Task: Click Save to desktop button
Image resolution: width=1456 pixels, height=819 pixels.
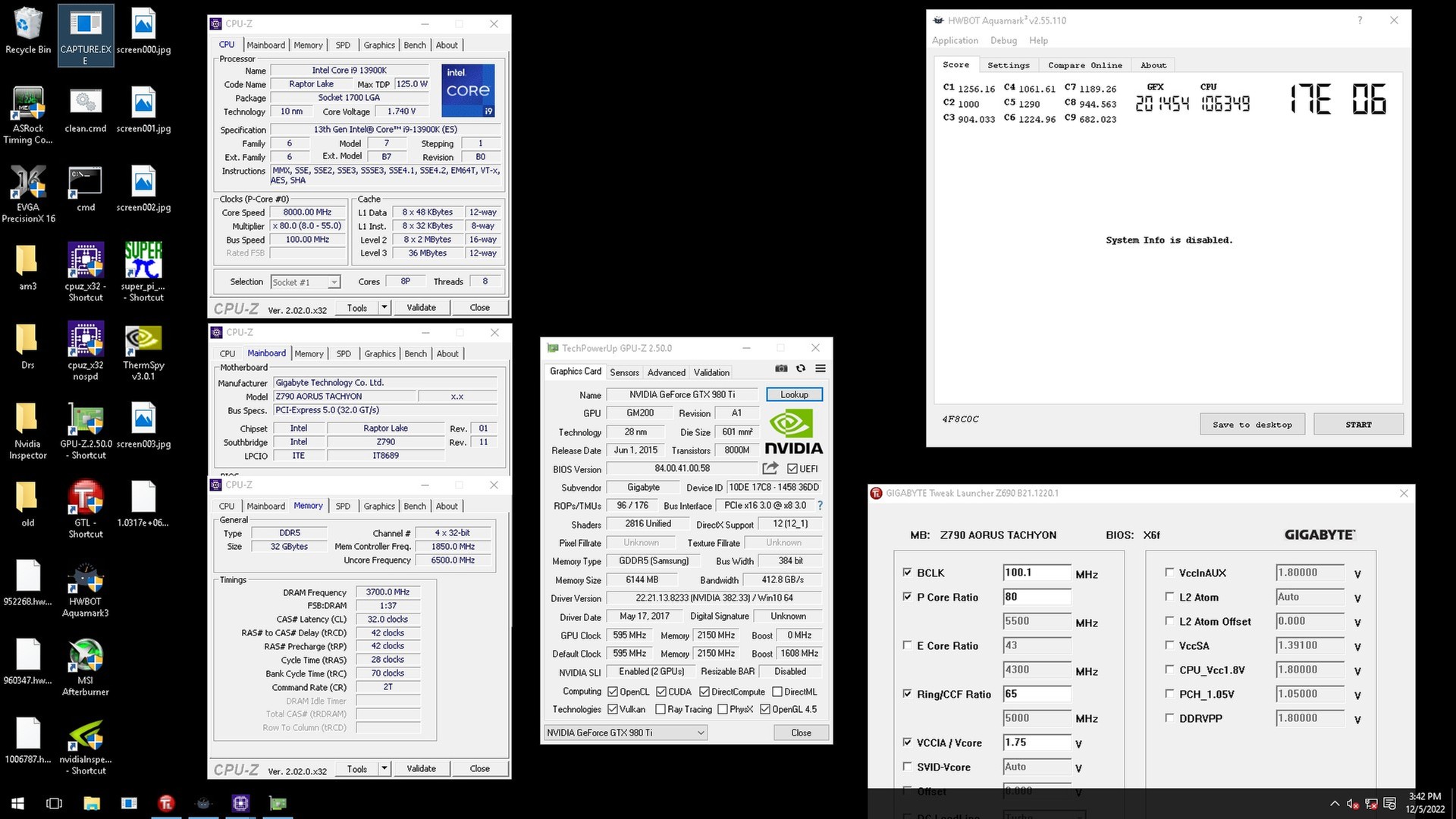Action: pyautogui.click(x=1252, y=425)
